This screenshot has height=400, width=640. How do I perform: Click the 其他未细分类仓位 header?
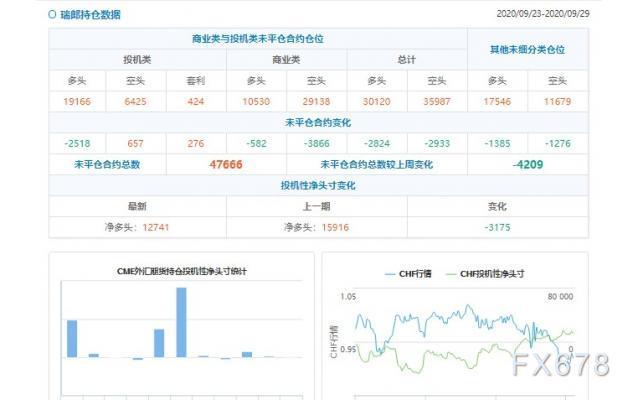point(527,49)
